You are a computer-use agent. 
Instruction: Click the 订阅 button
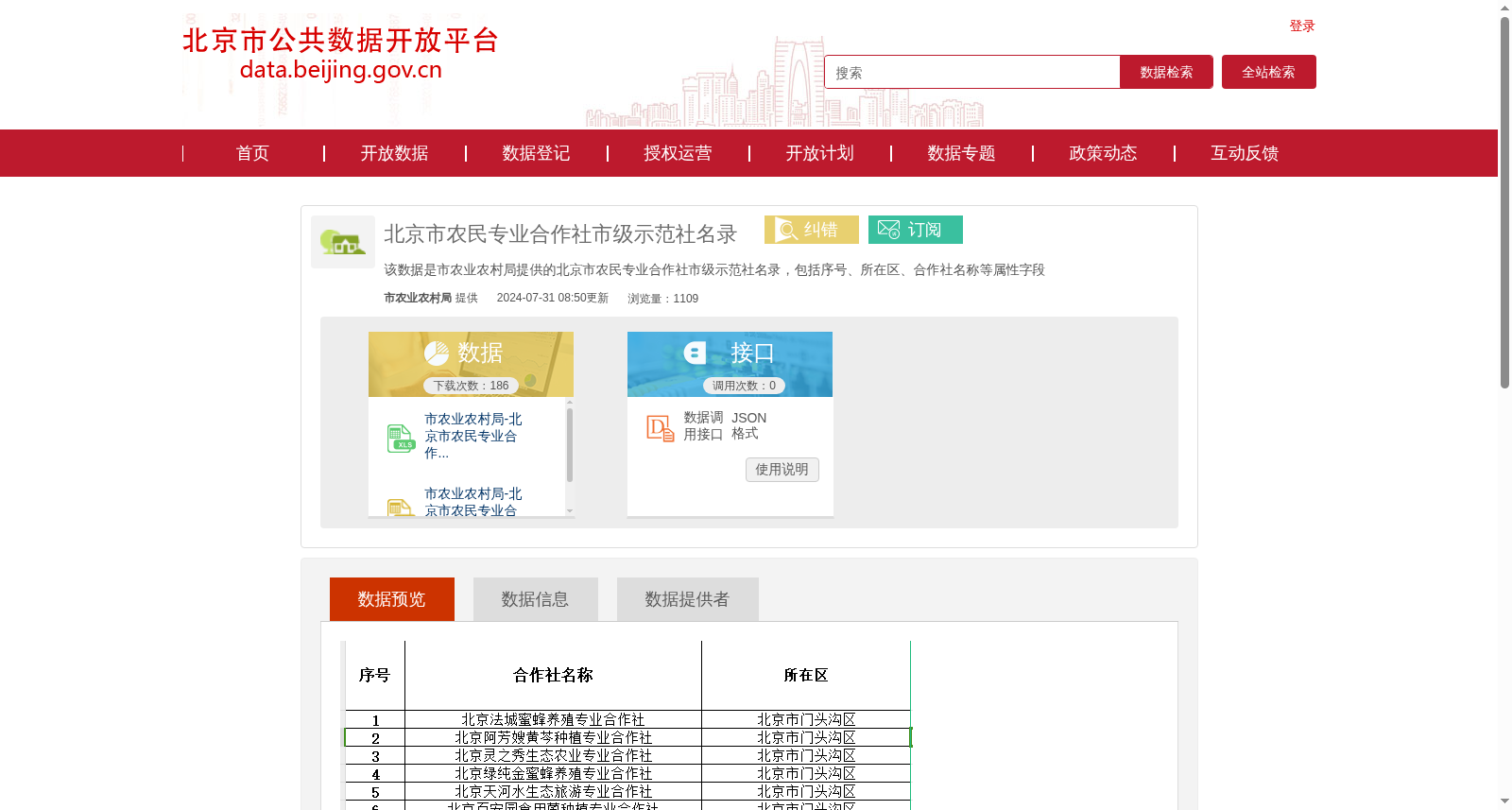click(x=916, y=230)
